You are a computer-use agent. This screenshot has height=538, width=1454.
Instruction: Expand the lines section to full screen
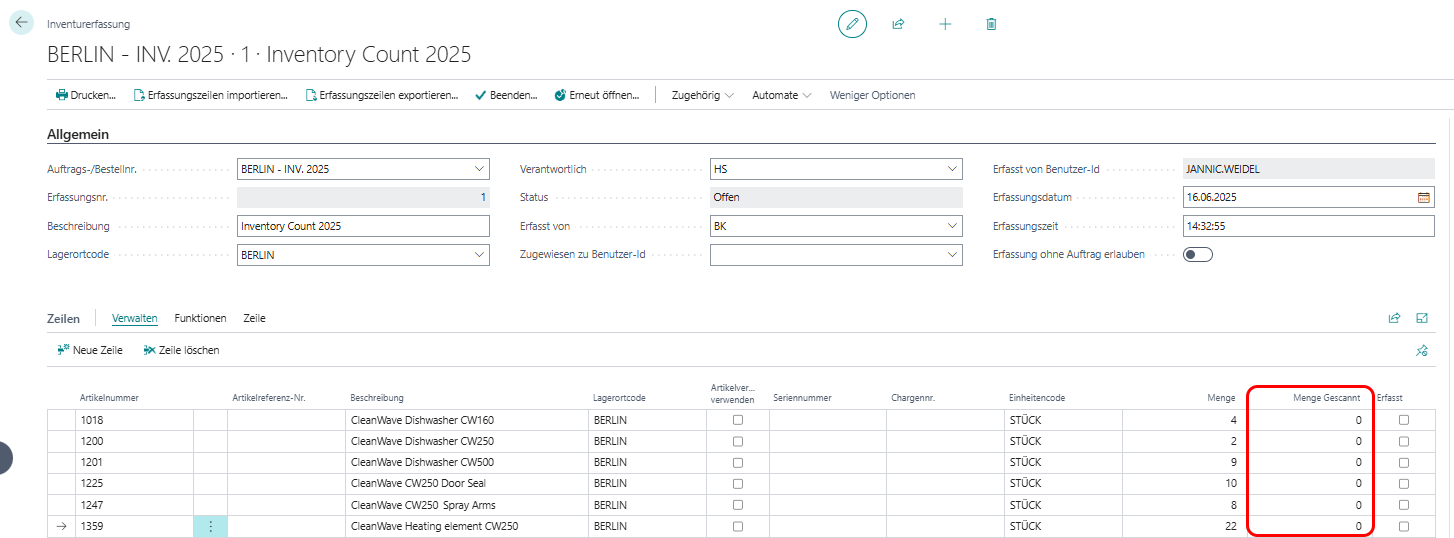point(1422,318)
